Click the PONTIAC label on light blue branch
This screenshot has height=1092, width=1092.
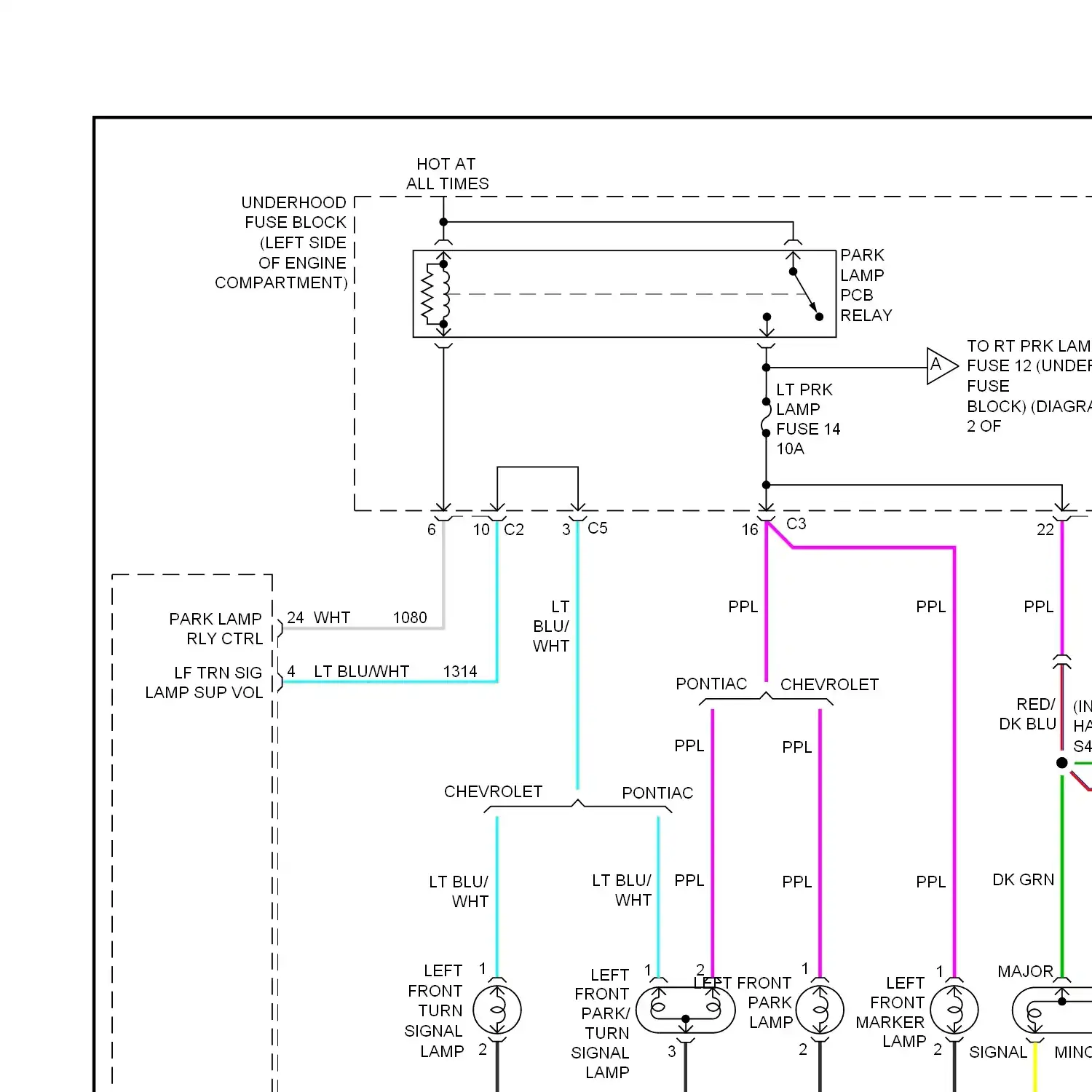point(657,793)
